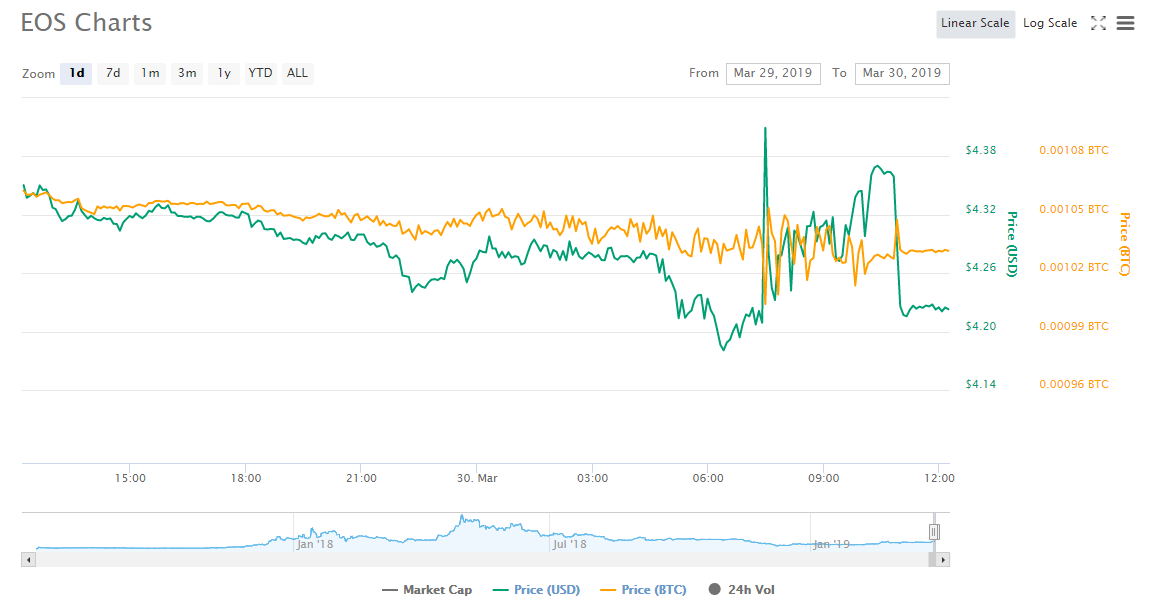The height and width of the screenshot is (607, 1150).
Task: Switch chart to Linear Scale
Action: click(x=975, y=23)
